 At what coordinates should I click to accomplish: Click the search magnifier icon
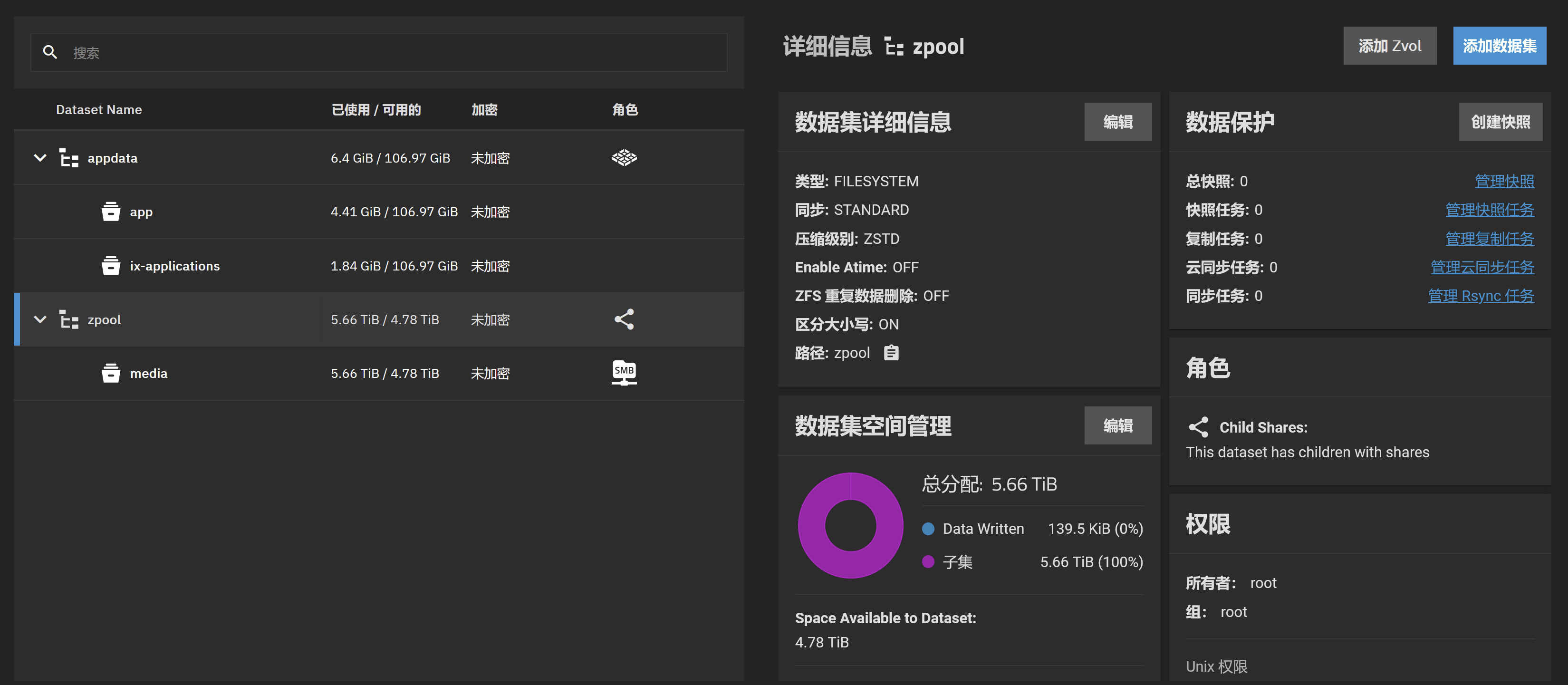click(x=50, y=52)
